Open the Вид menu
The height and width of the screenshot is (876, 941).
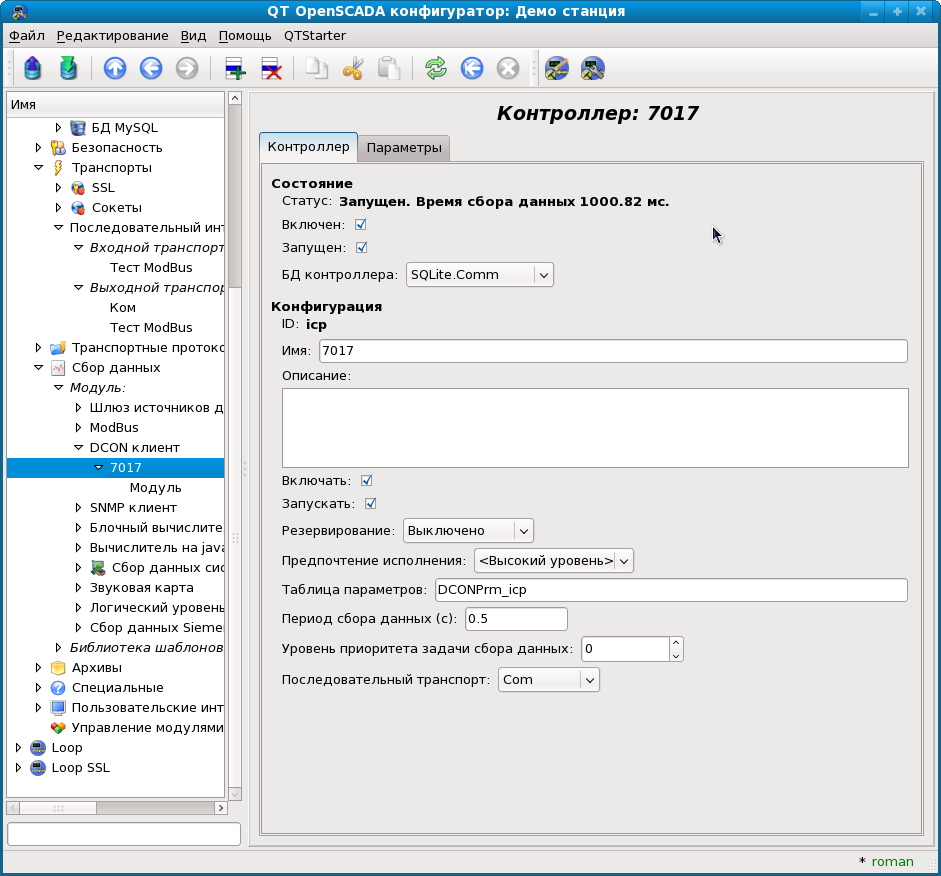(x=193, y=35)
